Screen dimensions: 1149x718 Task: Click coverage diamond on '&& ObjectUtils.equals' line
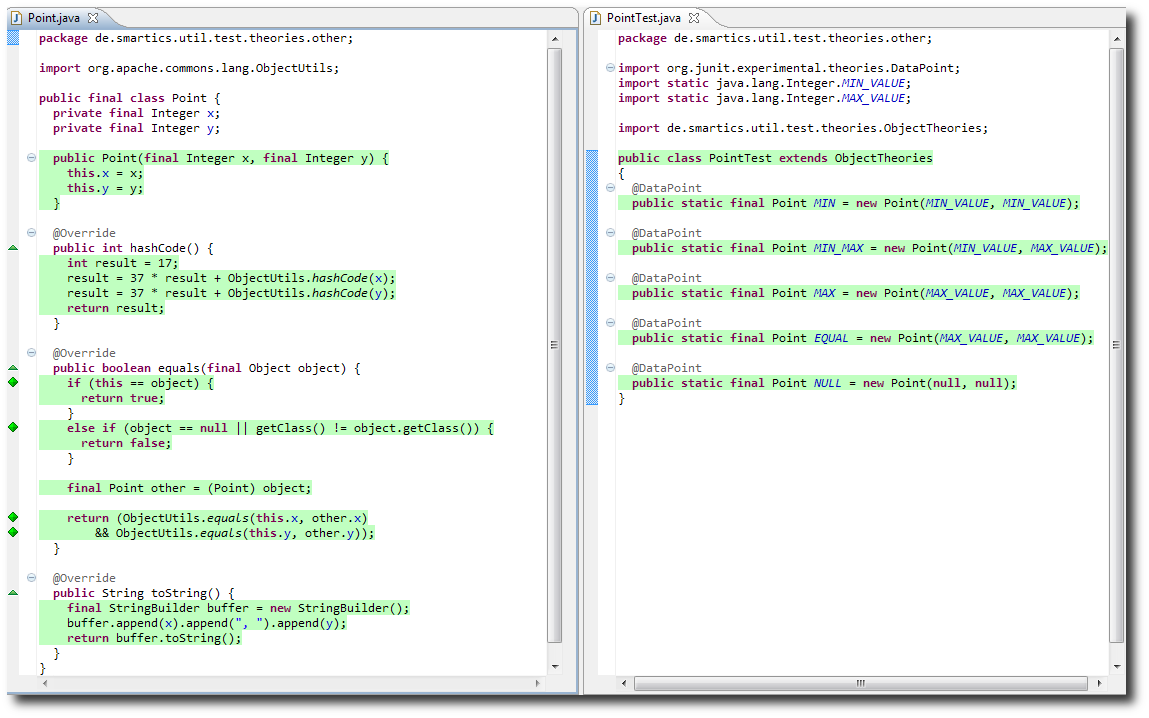pos(13,532)
